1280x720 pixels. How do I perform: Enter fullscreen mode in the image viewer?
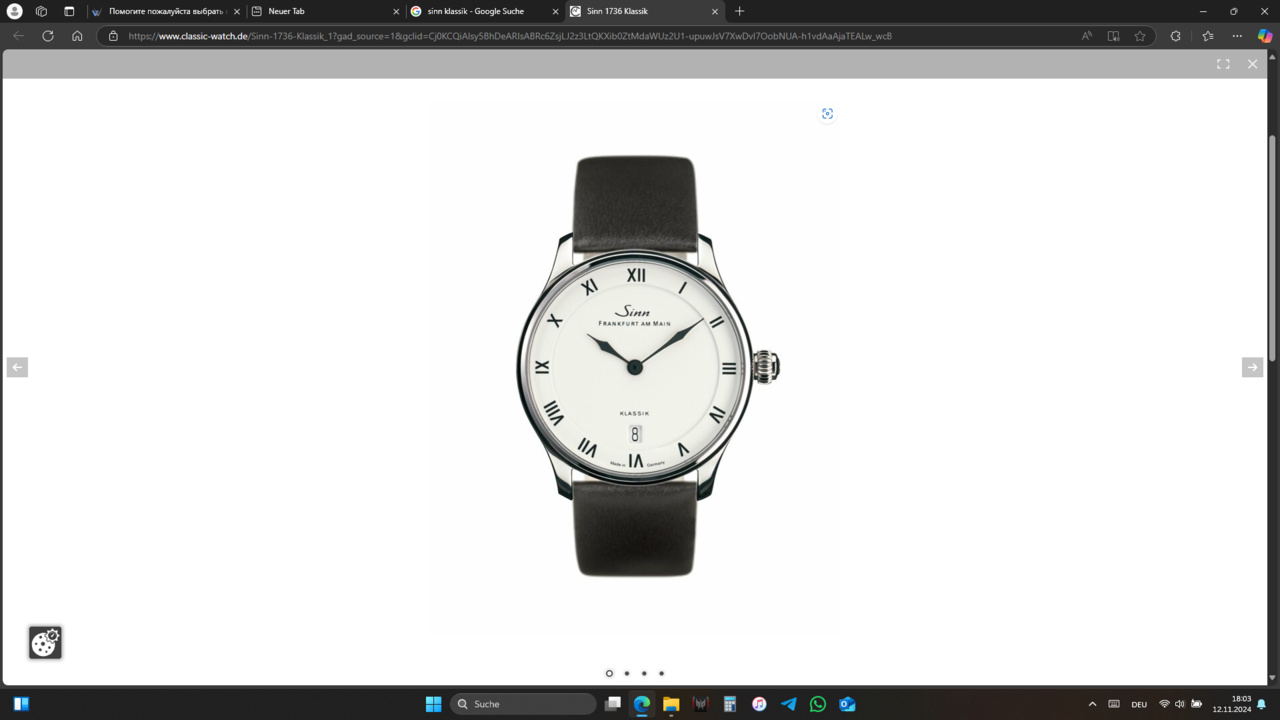tap(1223, 64)
